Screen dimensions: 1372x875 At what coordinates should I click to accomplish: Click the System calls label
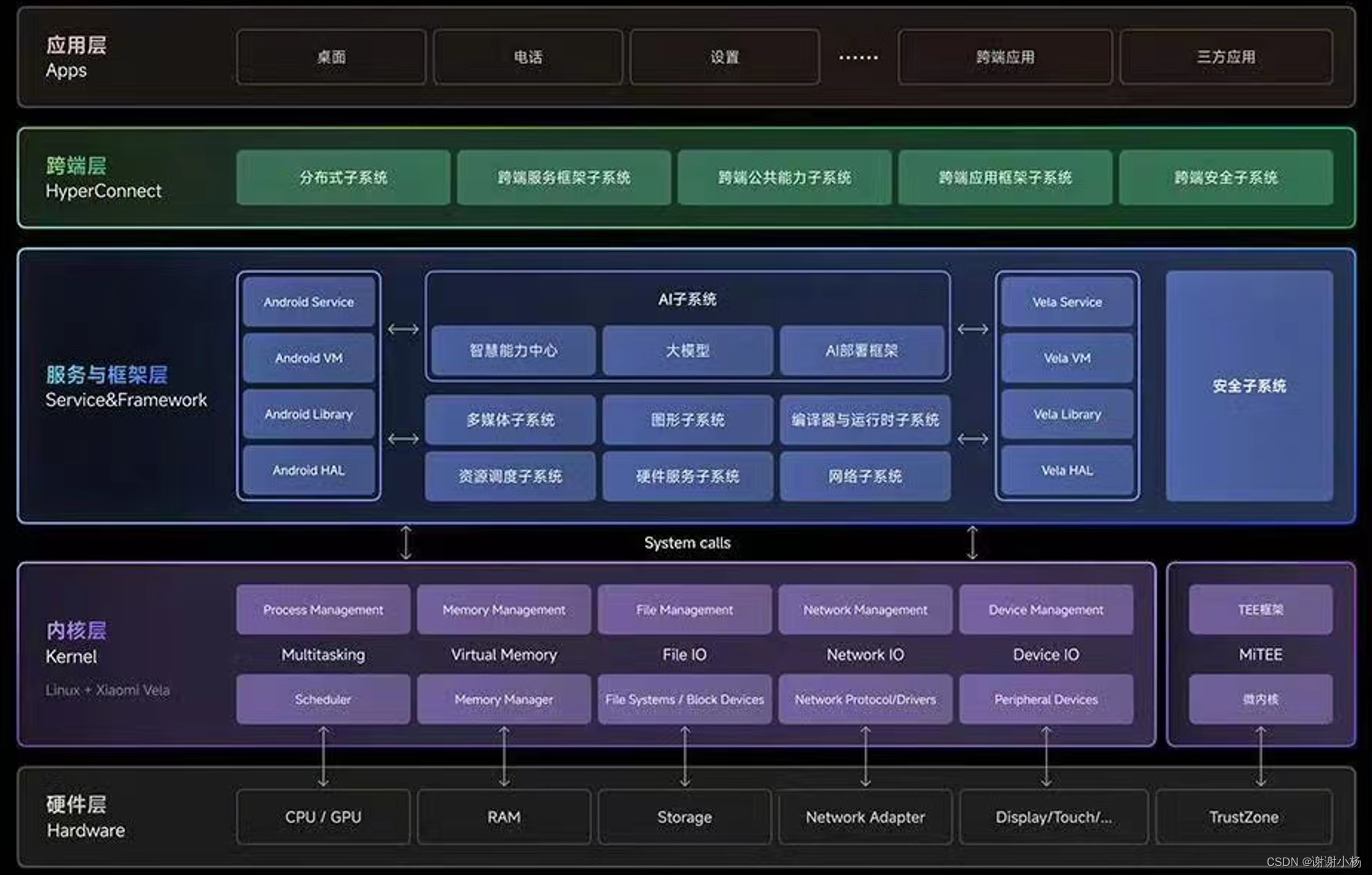pyautogui.click(x=687, y=543)
